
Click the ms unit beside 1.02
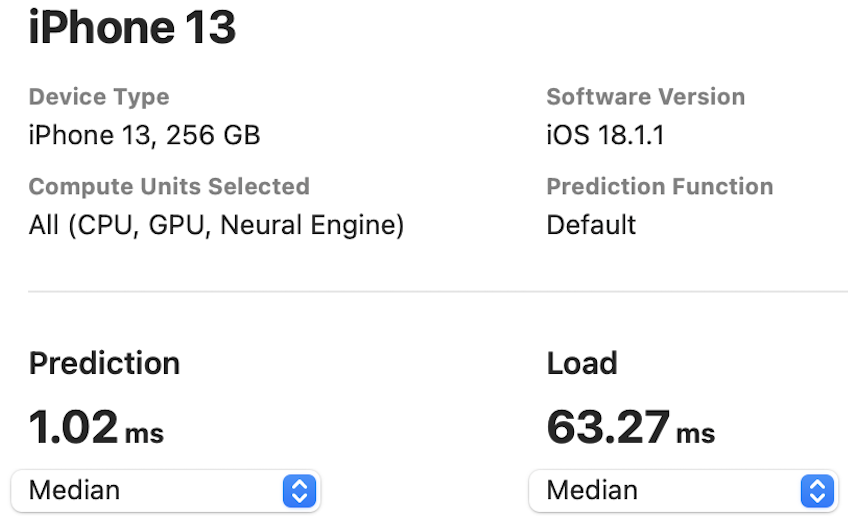144,434
